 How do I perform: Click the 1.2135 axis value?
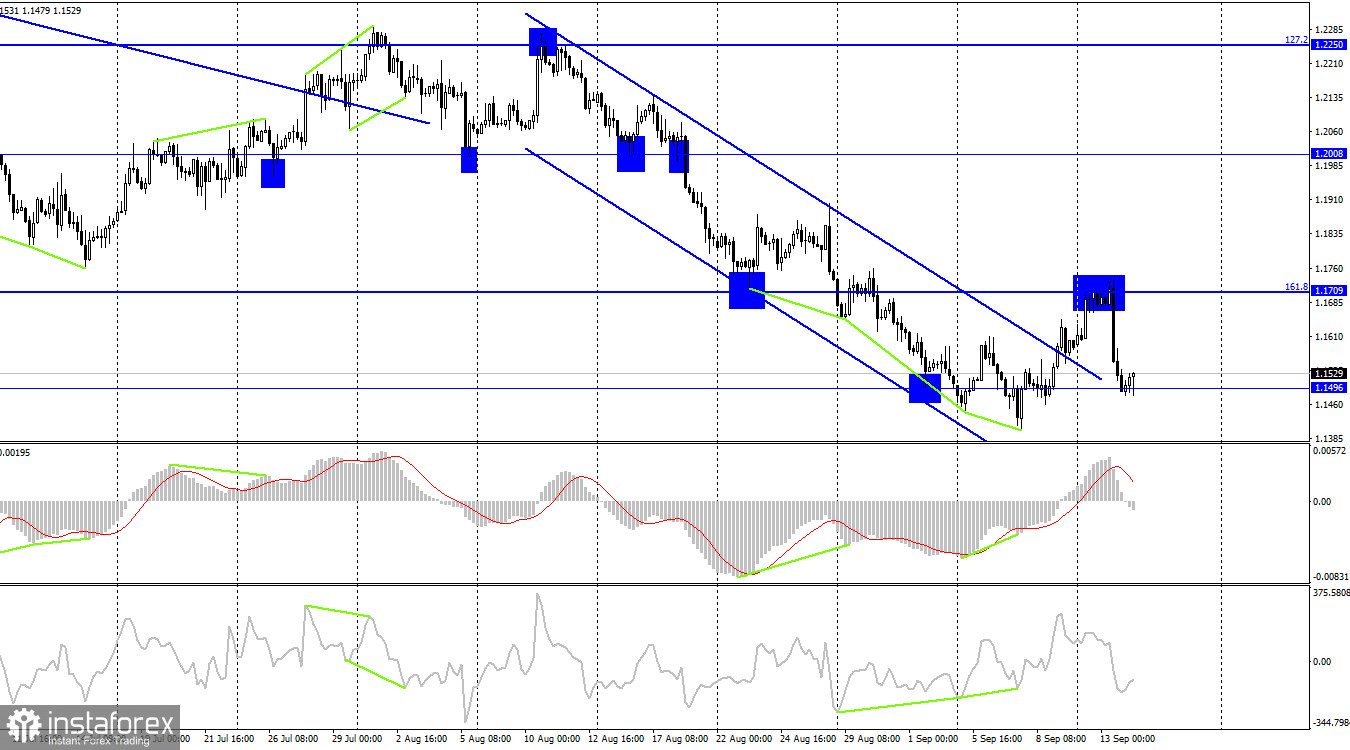point(1330,98)
